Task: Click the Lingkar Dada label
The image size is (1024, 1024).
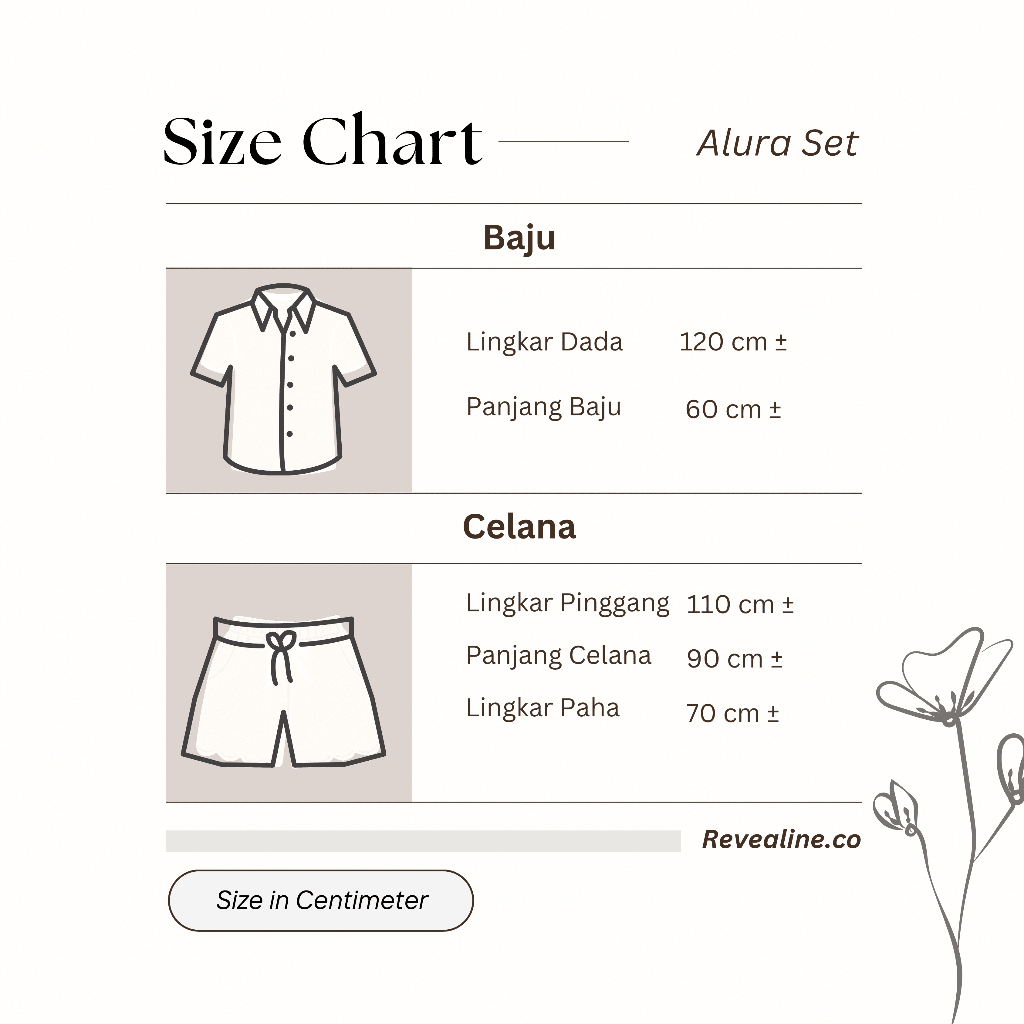Action: [x=544, y=342]
